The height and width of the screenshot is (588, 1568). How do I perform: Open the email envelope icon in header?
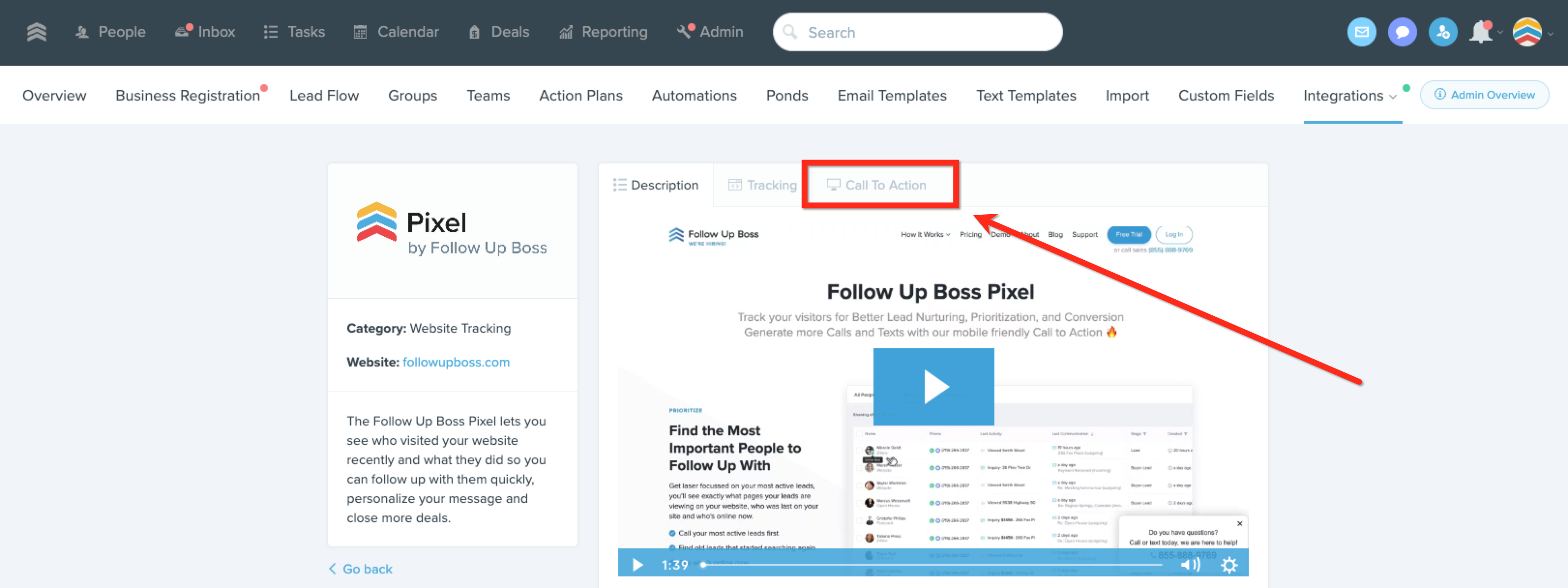coord(1361,32)
